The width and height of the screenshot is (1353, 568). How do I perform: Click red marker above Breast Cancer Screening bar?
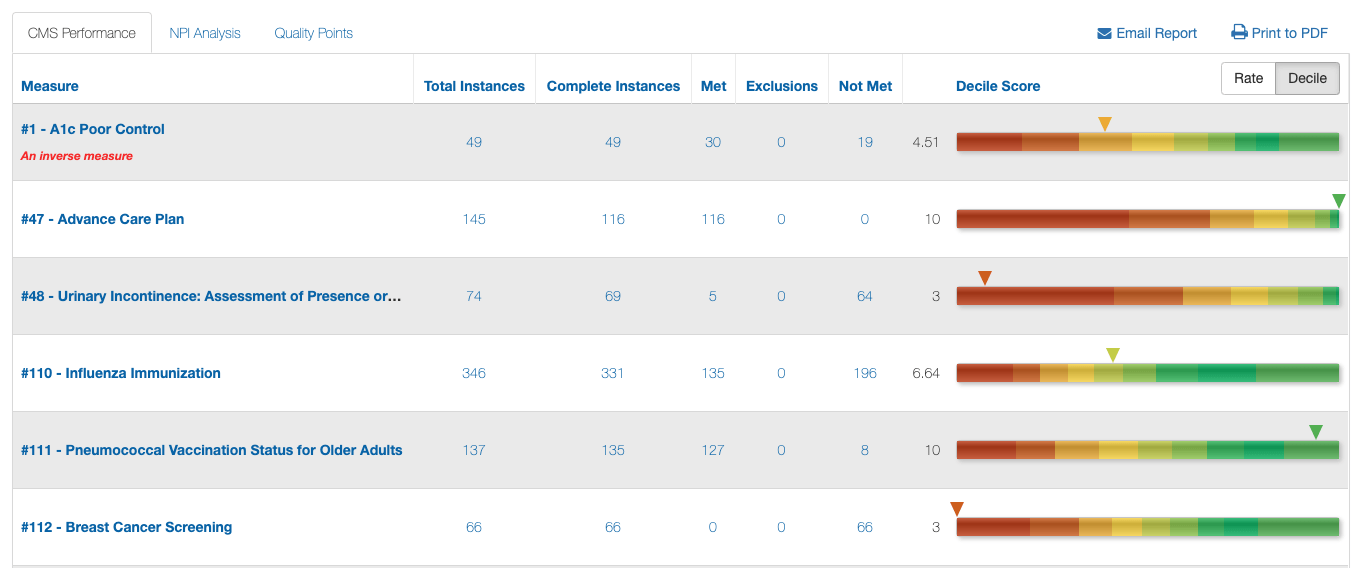[957, 509]
